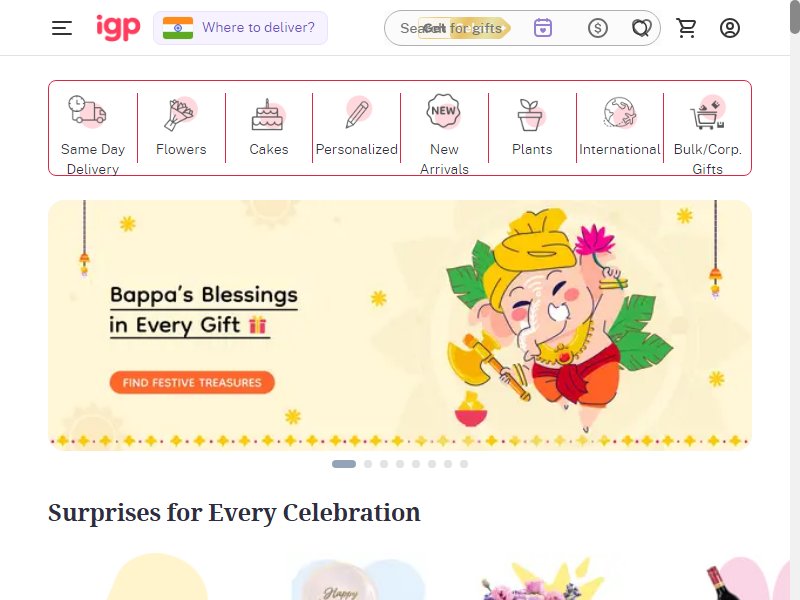The width and height of the screenshot is (800, 600).
Task: Open the New Arrivals category
Action: point(444,134)
